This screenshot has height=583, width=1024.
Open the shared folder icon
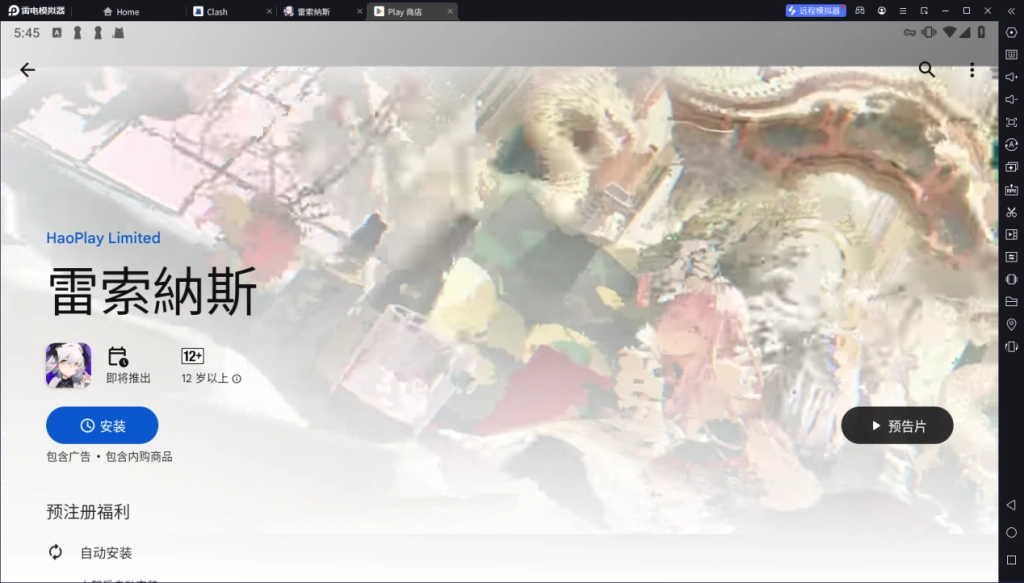[x=1012, y=302]
